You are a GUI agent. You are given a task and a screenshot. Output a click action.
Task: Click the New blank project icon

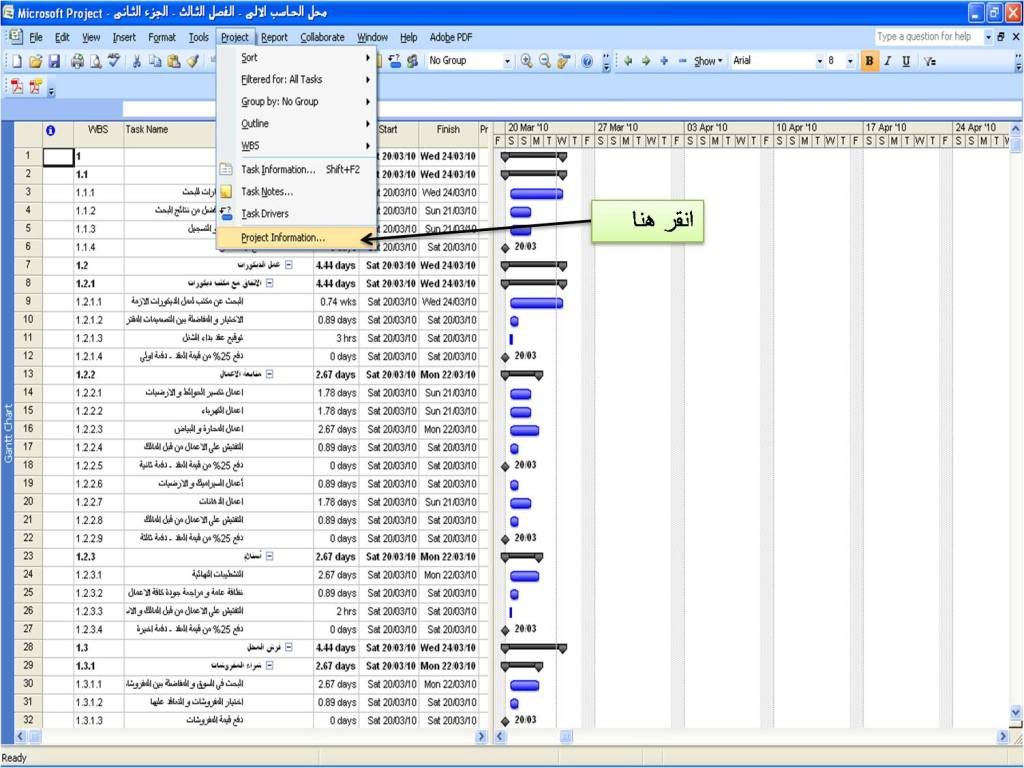coord(17,61)
